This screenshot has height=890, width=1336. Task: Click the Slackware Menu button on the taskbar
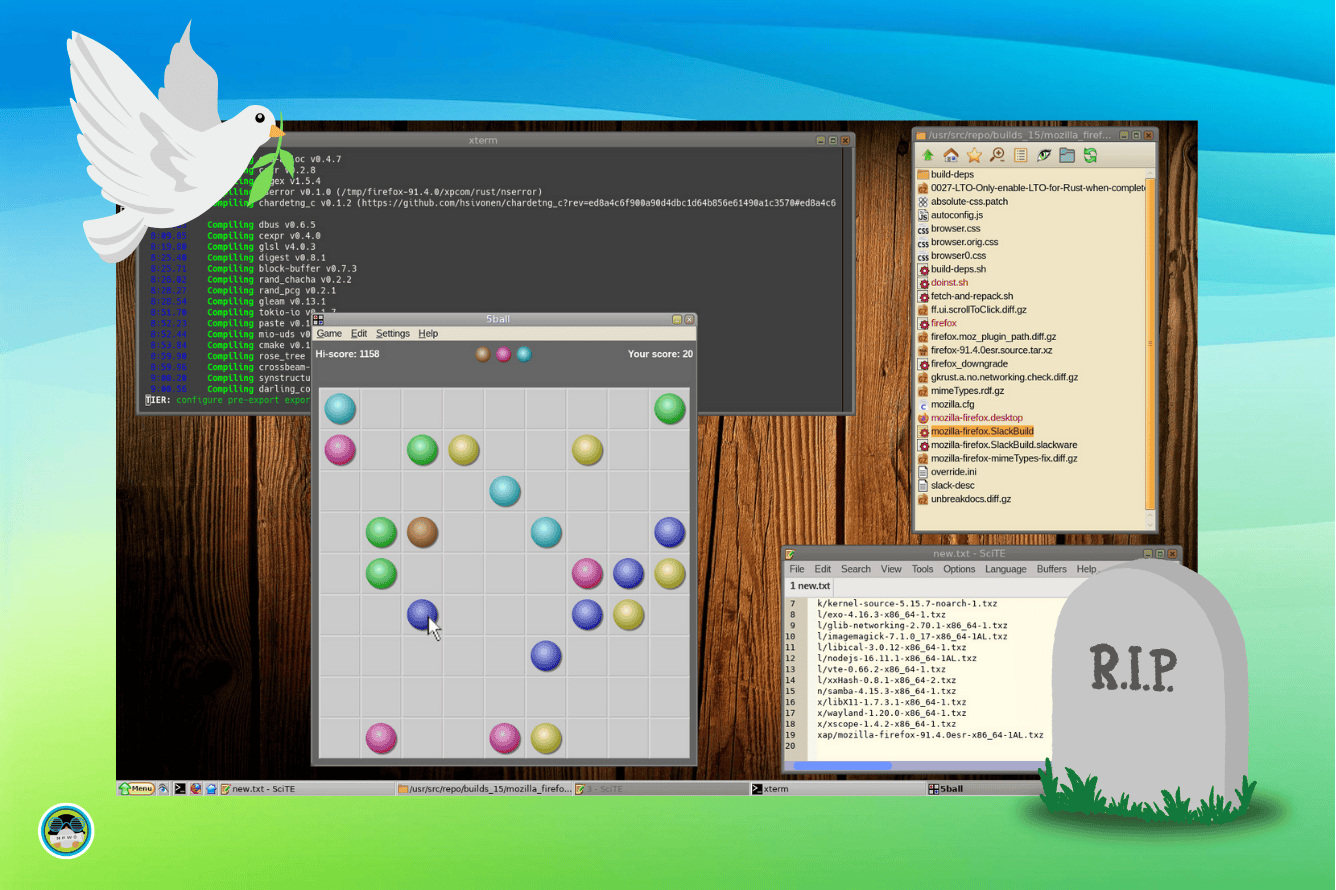click(136, 788)
